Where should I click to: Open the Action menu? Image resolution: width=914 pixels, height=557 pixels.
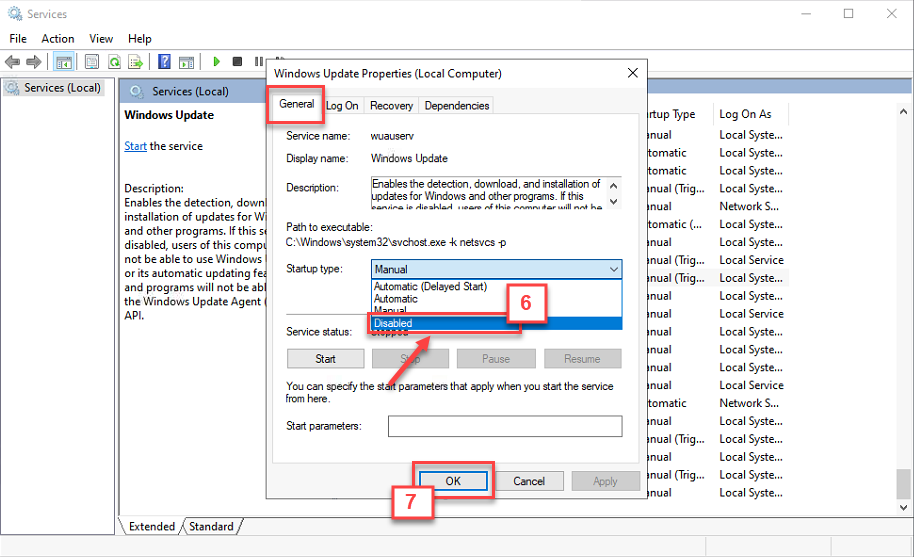(58, 38)
